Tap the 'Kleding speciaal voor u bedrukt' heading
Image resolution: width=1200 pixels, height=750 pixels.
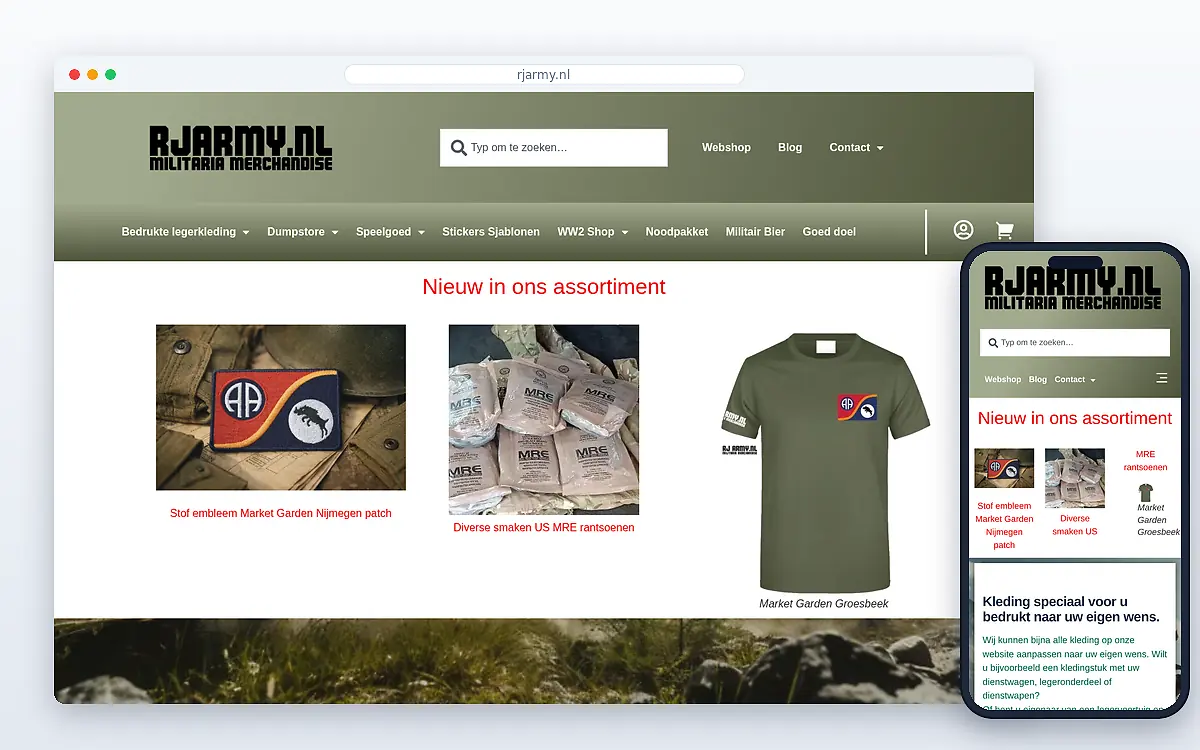(x=1071, y=609)
